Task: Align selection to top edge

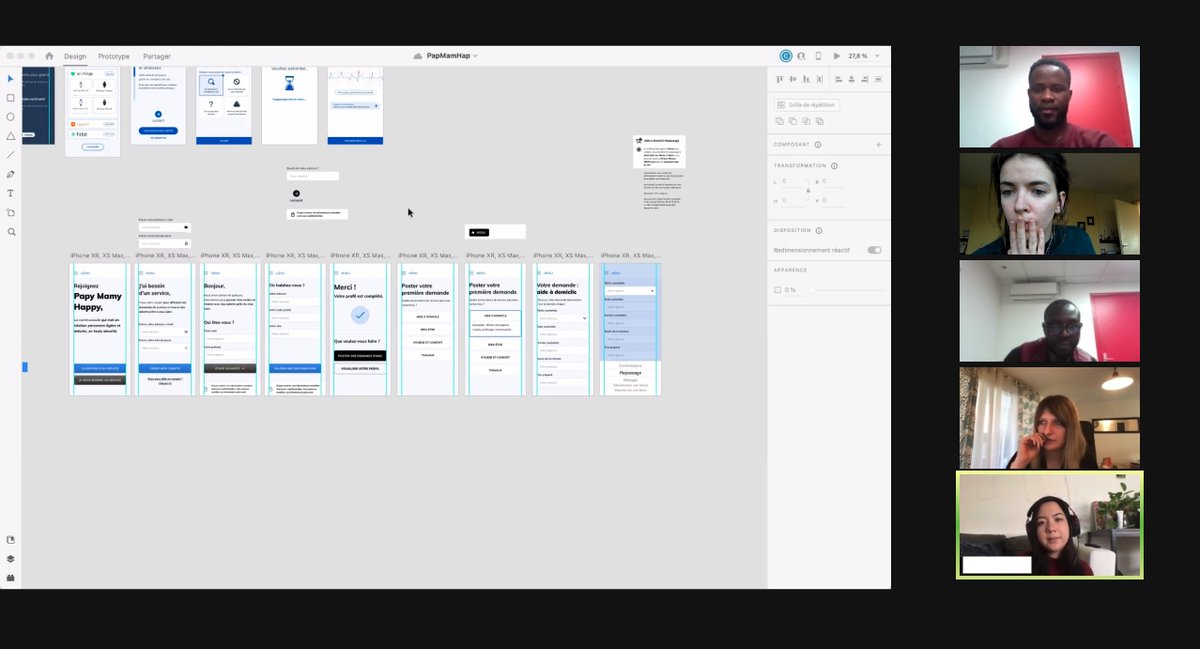Action: (779, 79)
